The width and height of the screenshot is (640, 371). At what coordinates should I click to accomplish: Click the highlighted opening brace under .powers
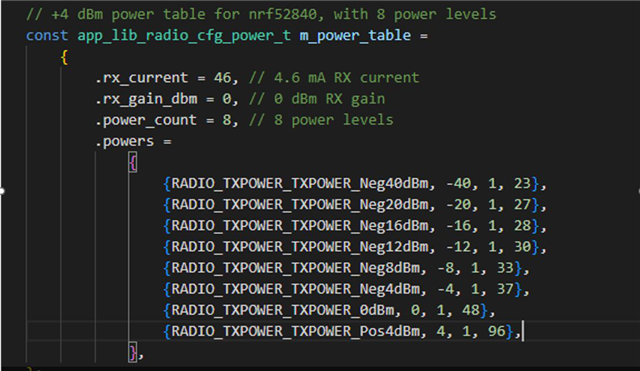tap(133, 163)
